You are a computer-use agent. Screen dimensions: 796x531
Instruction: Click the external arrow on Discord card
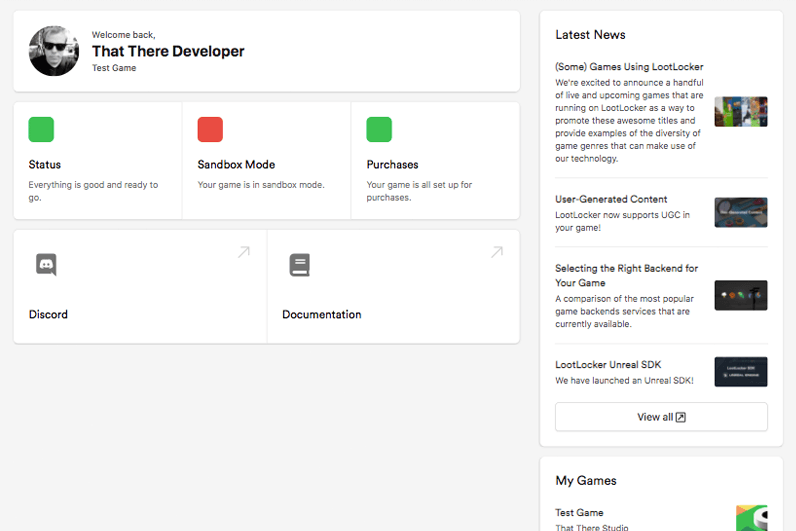[244, 252]
